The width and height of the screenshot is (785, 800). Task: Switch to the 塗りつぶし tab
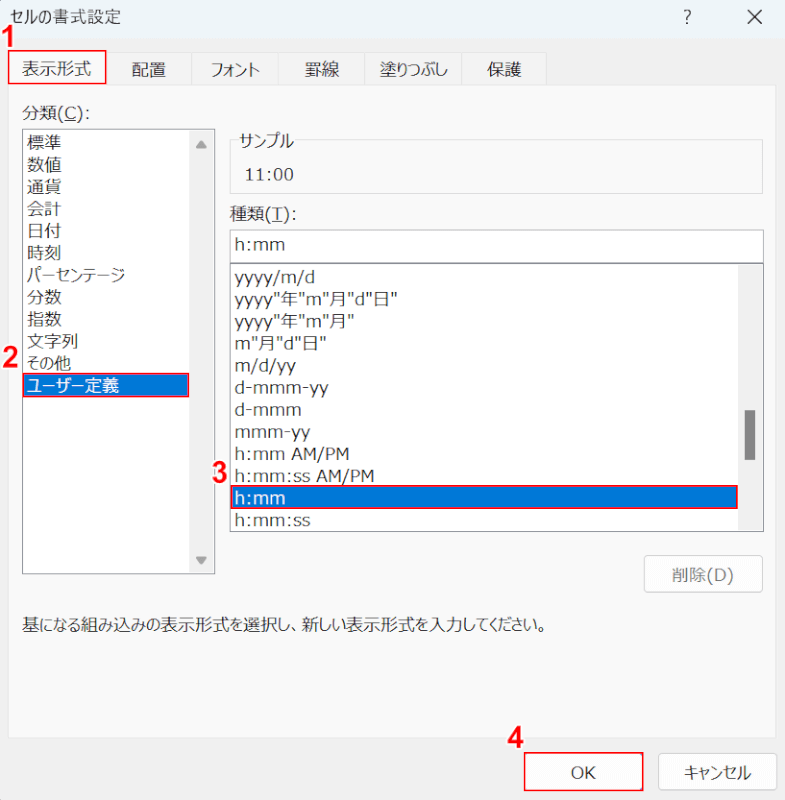413,70
